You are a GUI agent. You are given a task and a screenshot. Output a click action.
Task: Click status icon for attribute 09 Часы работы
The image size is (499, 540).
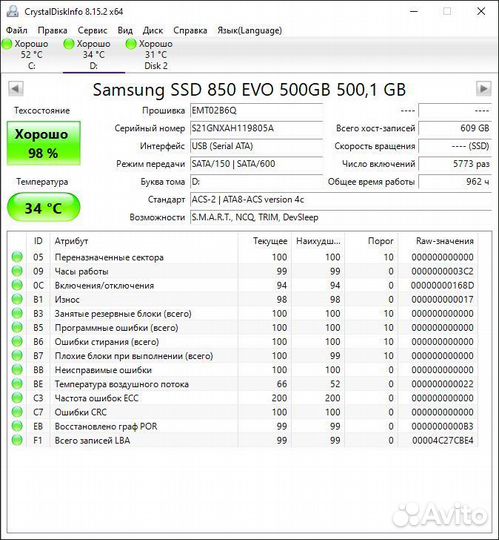pyautogui.click(x=17, y=271)
